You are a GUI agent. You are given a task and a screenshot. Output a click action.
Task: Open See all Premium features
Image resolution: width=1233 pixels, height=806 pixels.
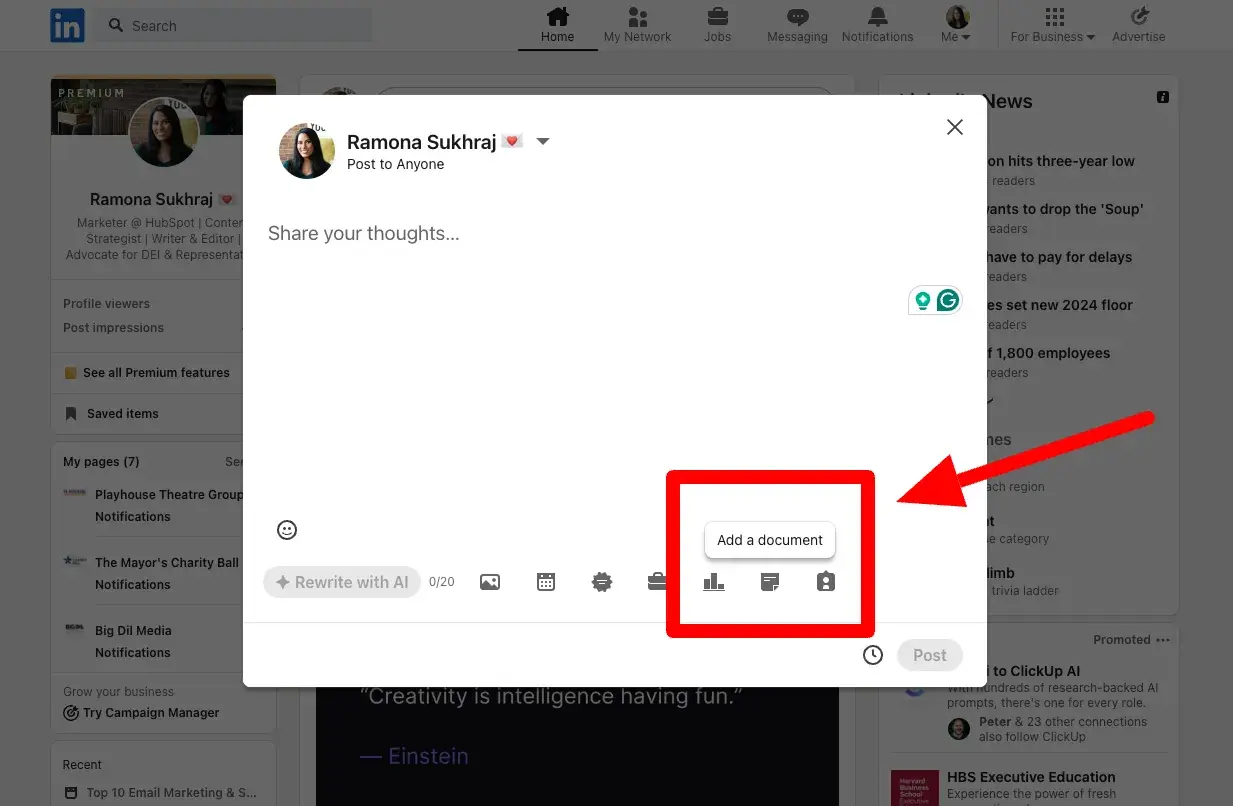(x=147, y=372)
